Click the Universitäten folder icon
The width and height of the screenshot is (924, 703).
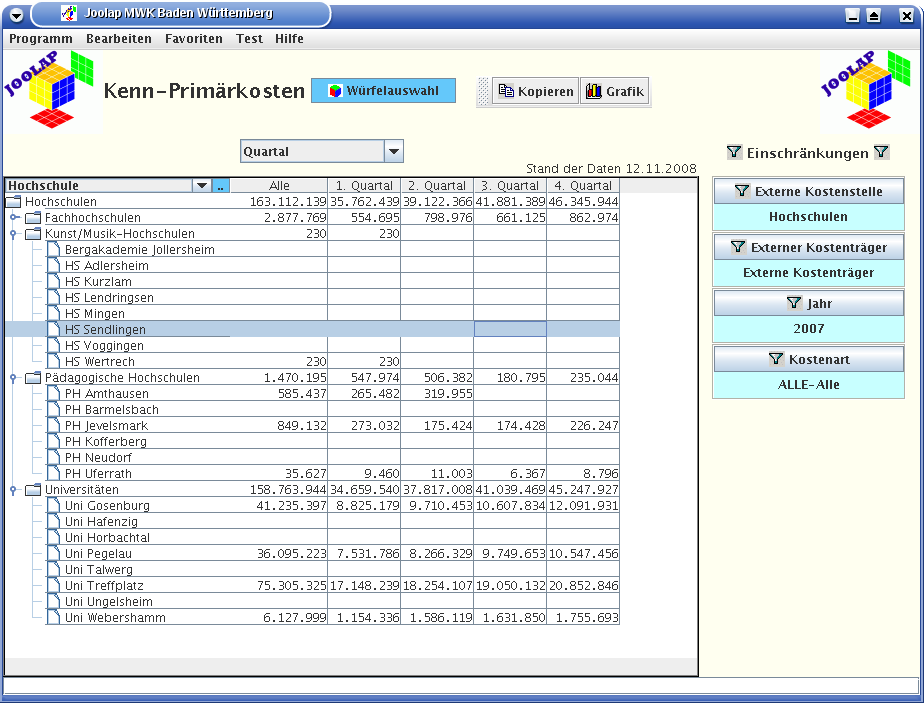(33, 490)
